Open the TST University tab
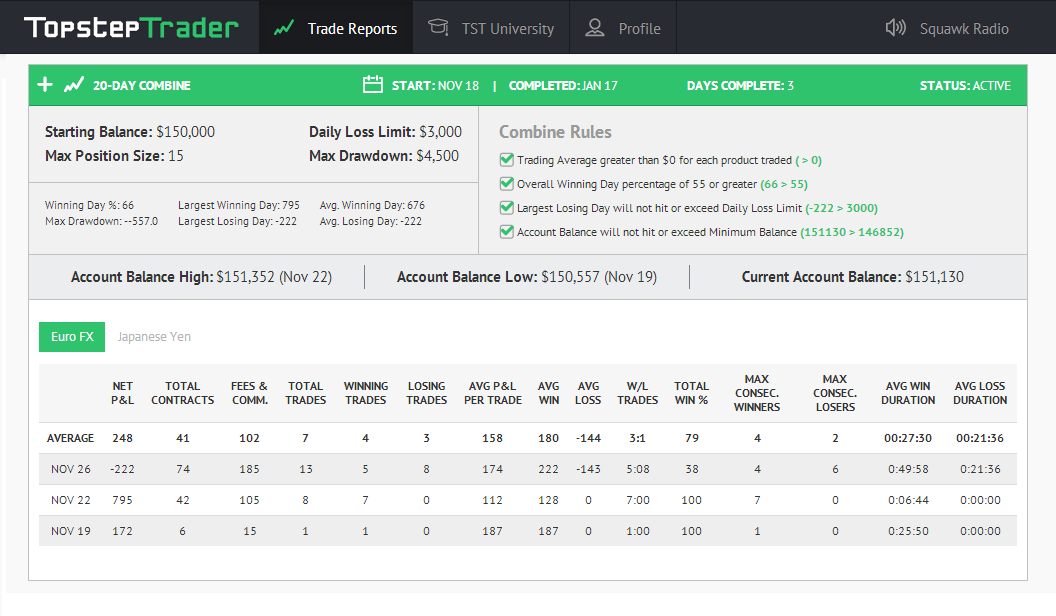This screenshot has width=1056, height=616. pos(491,28)
